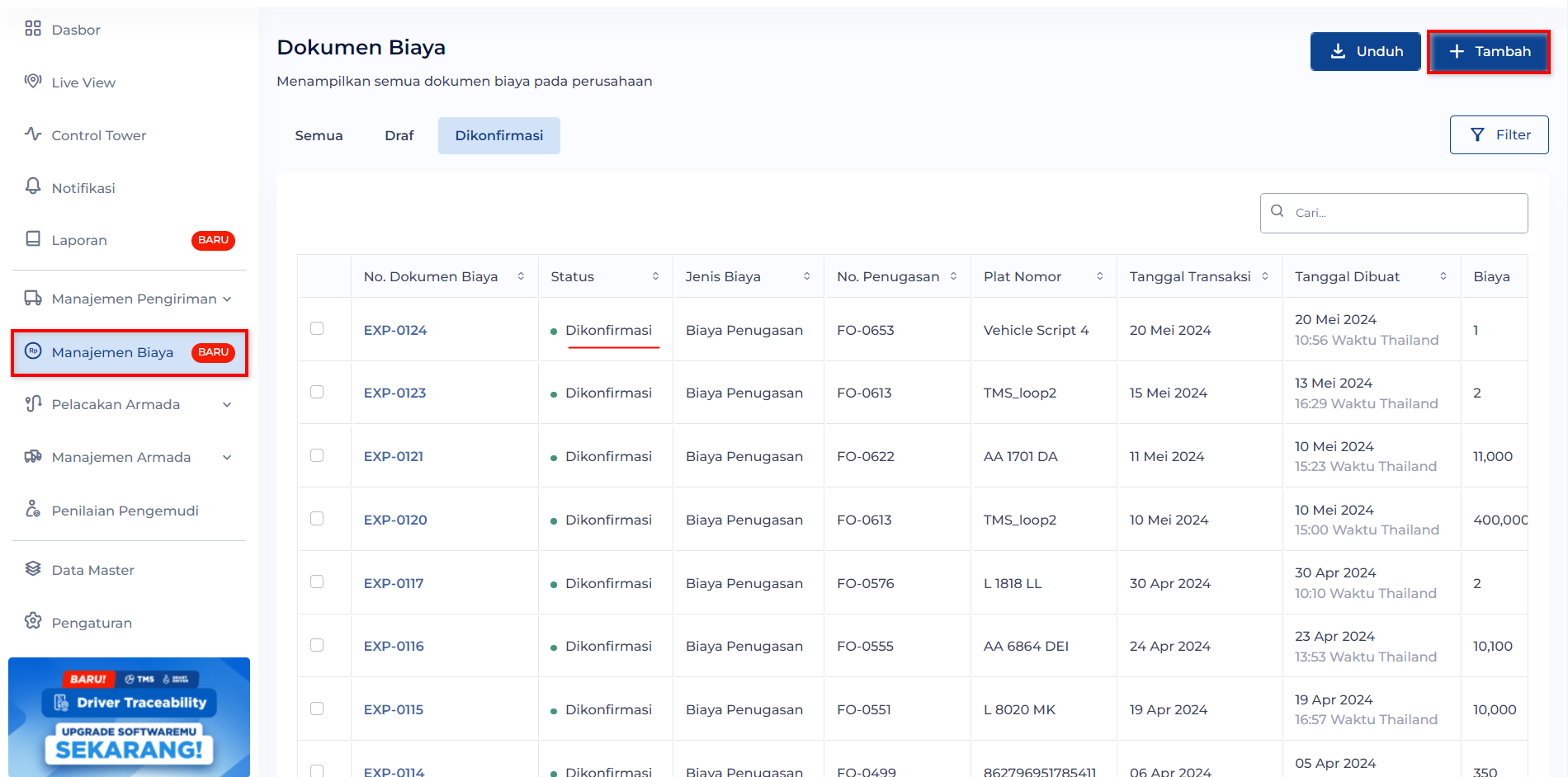Open the Driver Traceability promo banner
This screenshot has height=777, width=1568.
pos(129,717)
